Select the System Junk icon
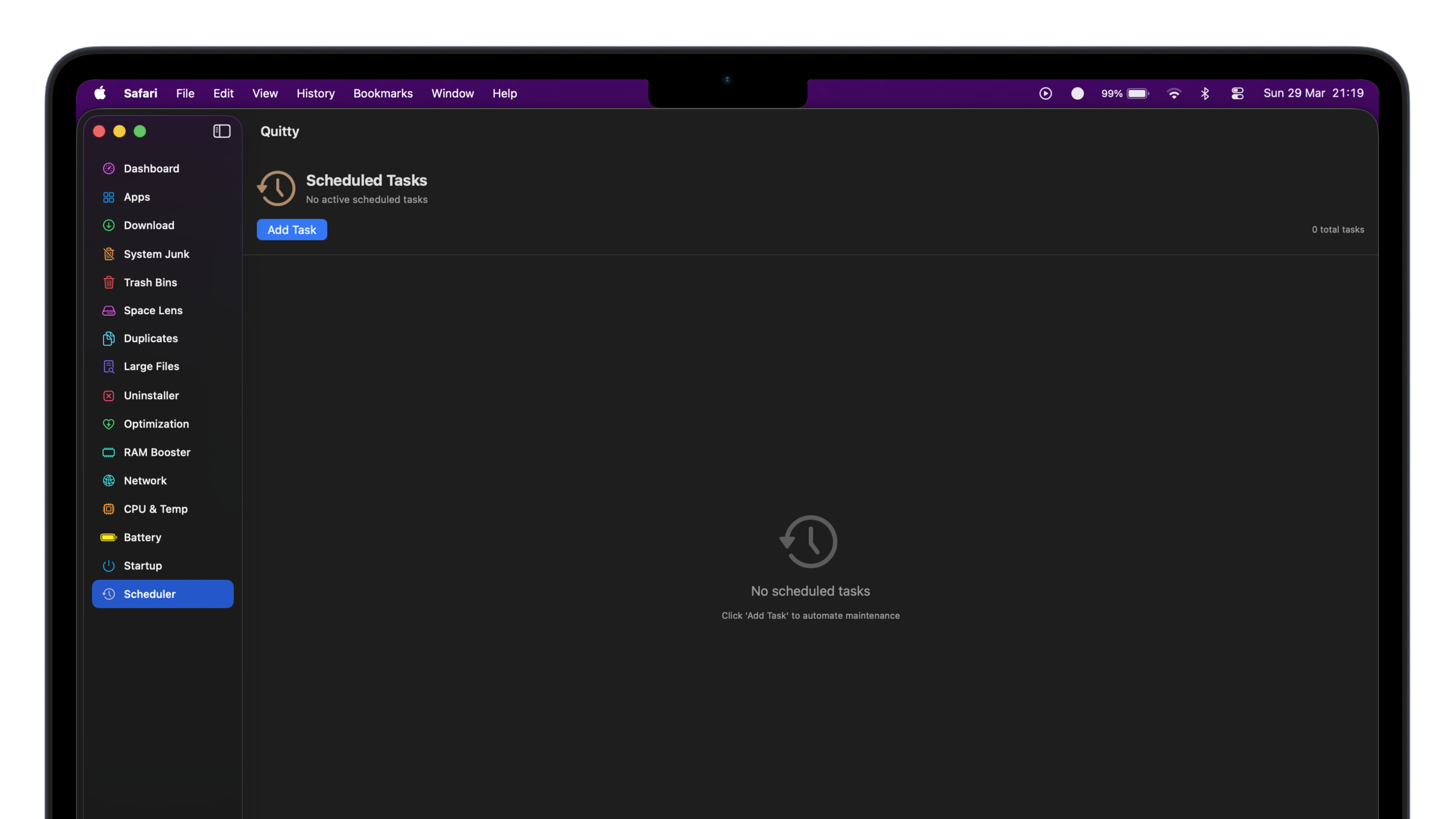The height and width of the screenshot is (819, 1456). (108, 254)
